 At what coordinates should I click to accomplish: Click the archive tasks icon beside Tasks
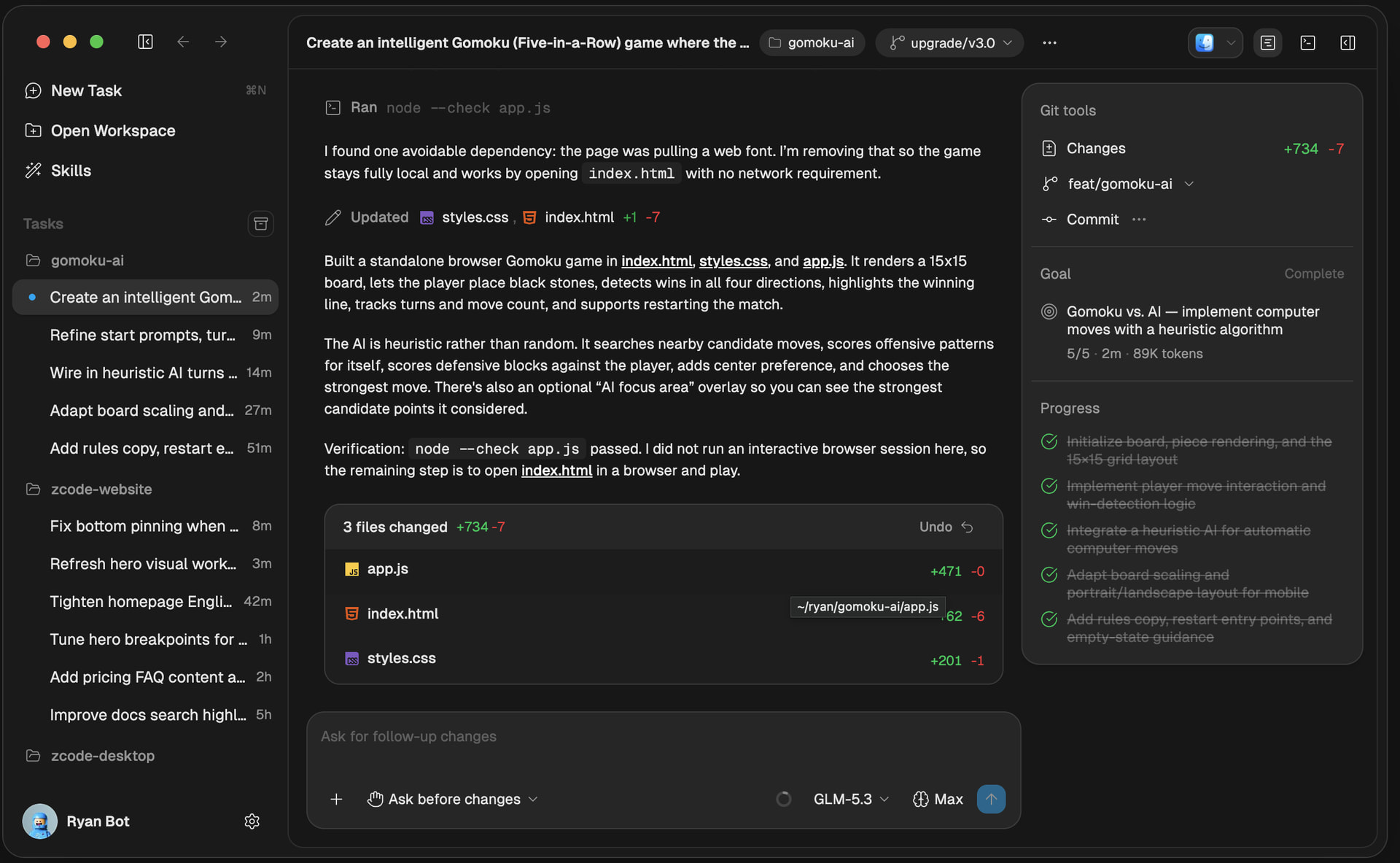point(260,223)
